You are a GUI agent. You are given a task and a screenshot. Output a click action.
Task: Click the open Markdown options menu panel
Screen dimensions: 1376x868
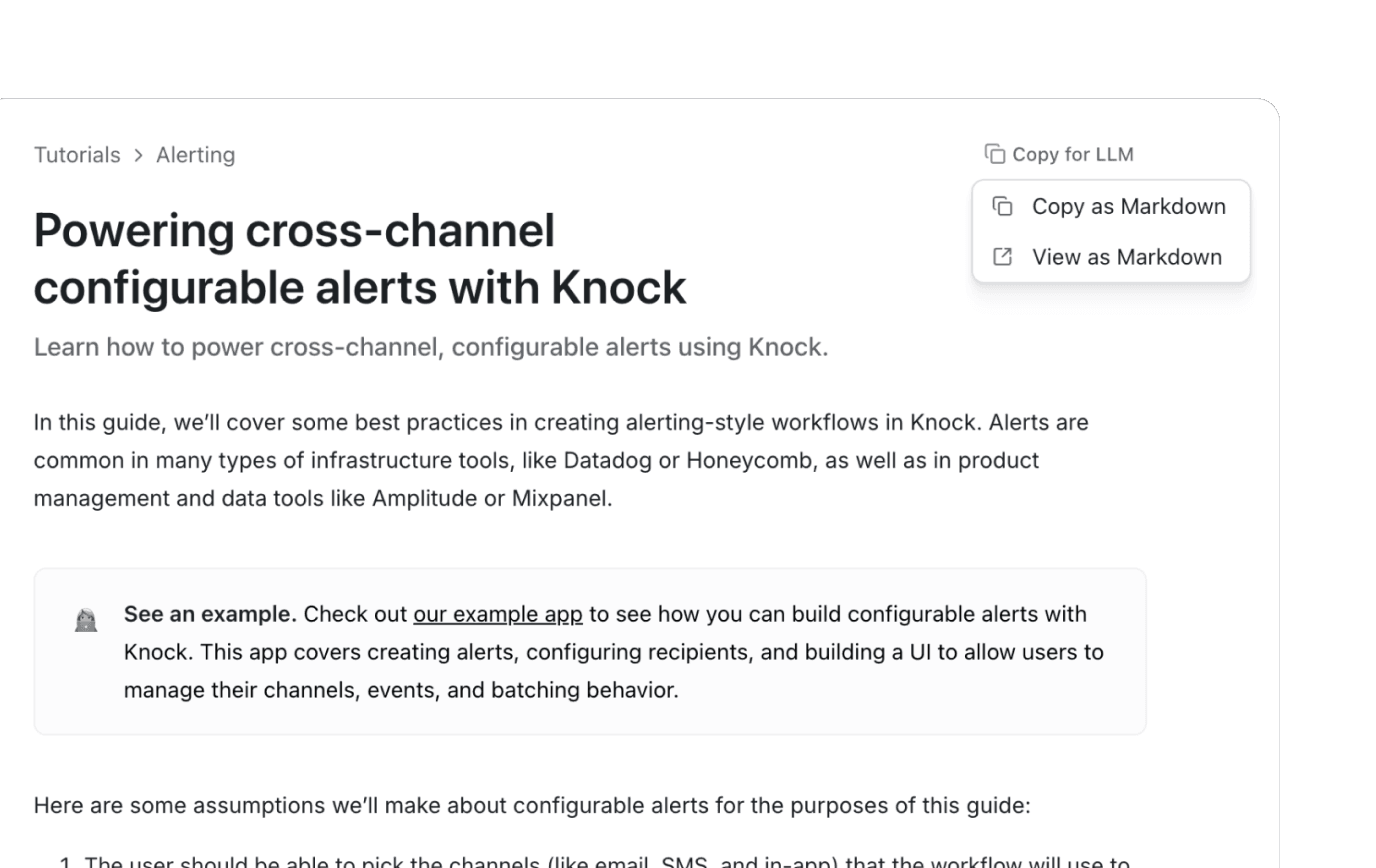point(1110,231)
